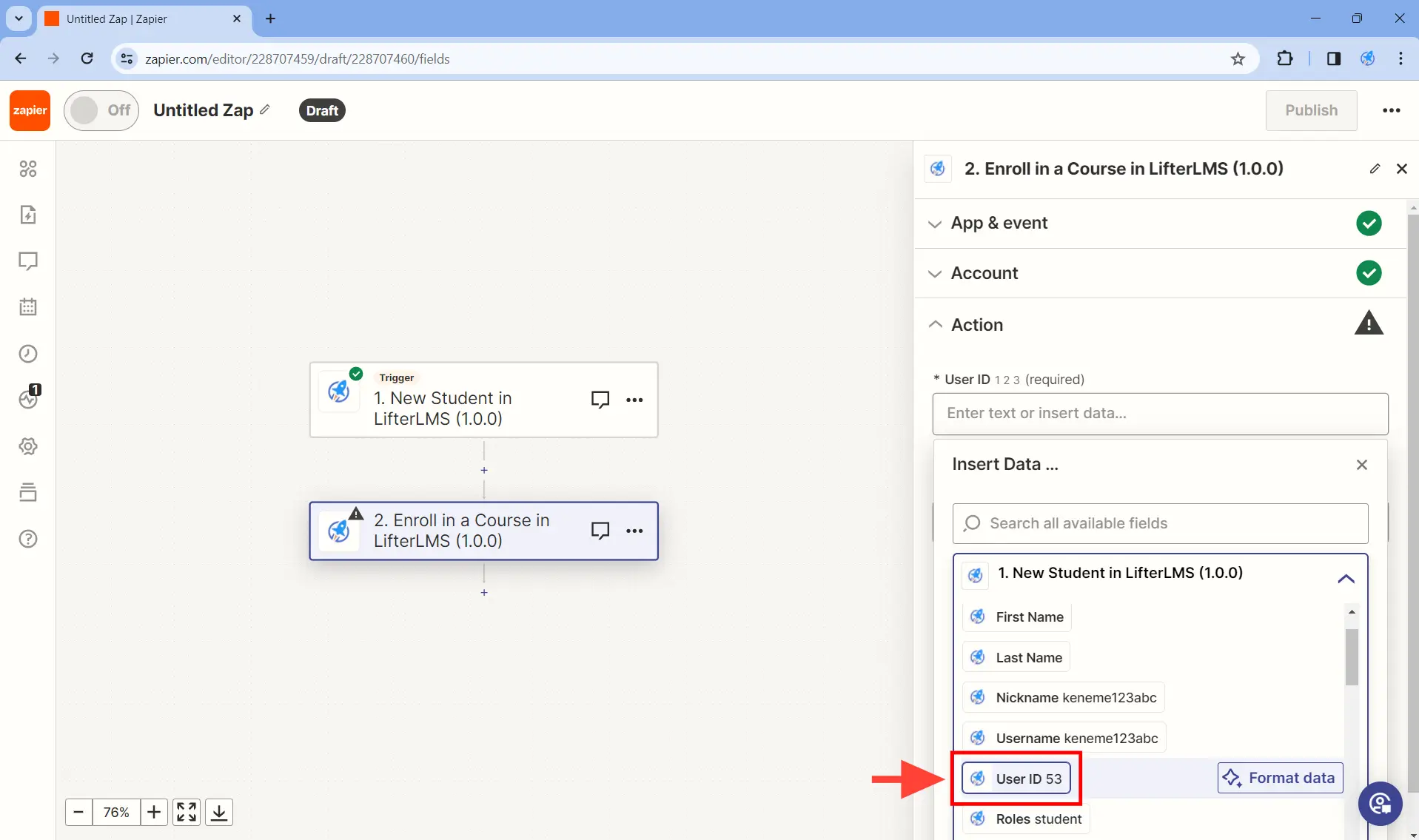Open the support chat bubble icon
The image size is (1419, 840).
click(x=1380, y=803)
